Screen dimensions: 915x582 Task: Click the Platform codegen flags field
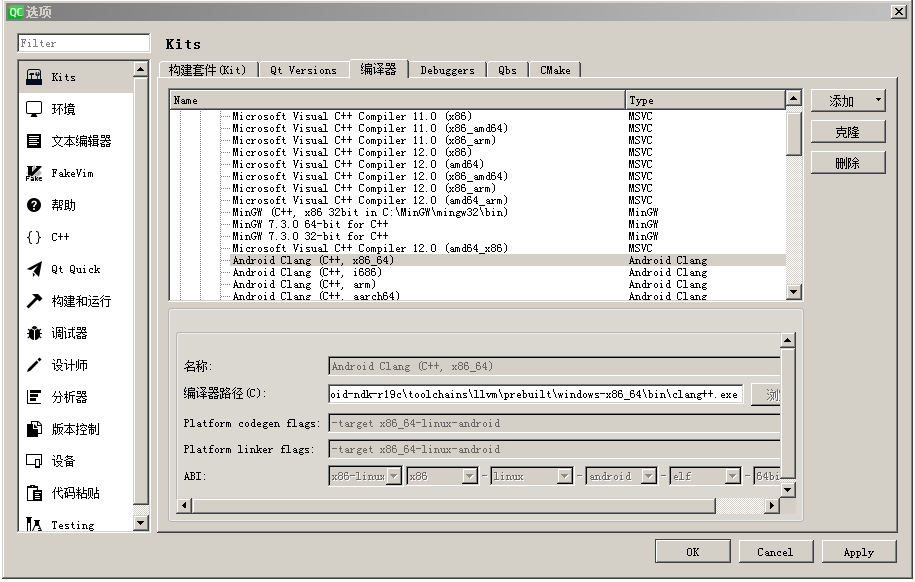[x=554, y=423]
